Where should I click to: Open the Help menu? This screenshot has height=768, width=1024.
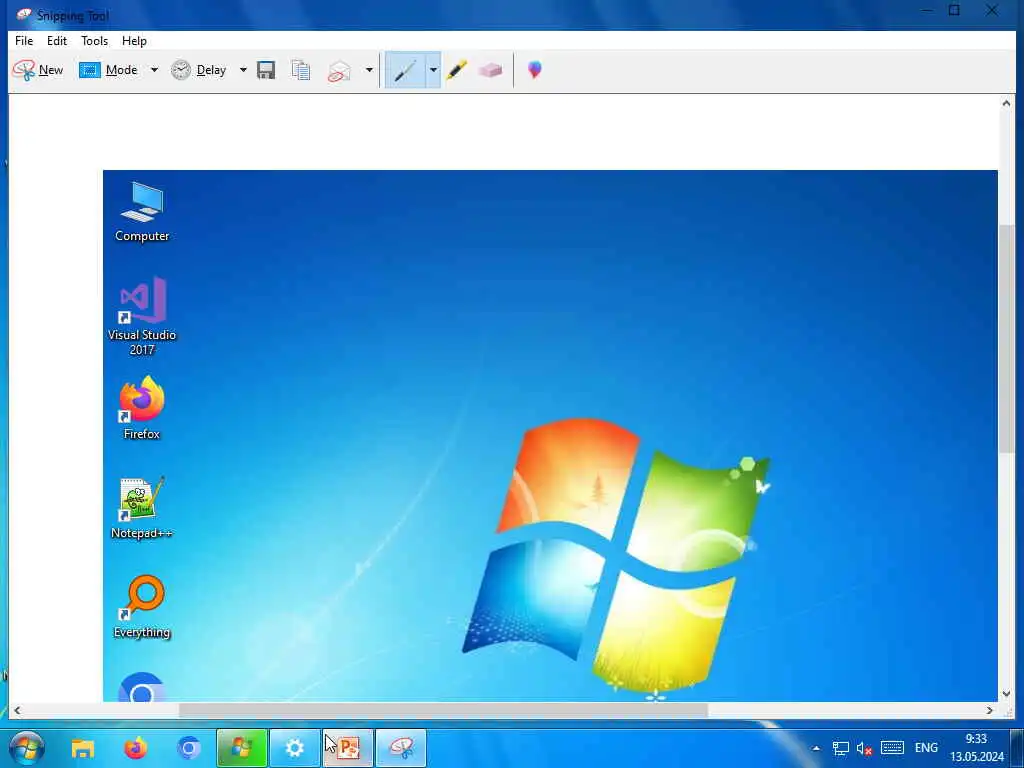pyautogui.click(x=135, y=40)
